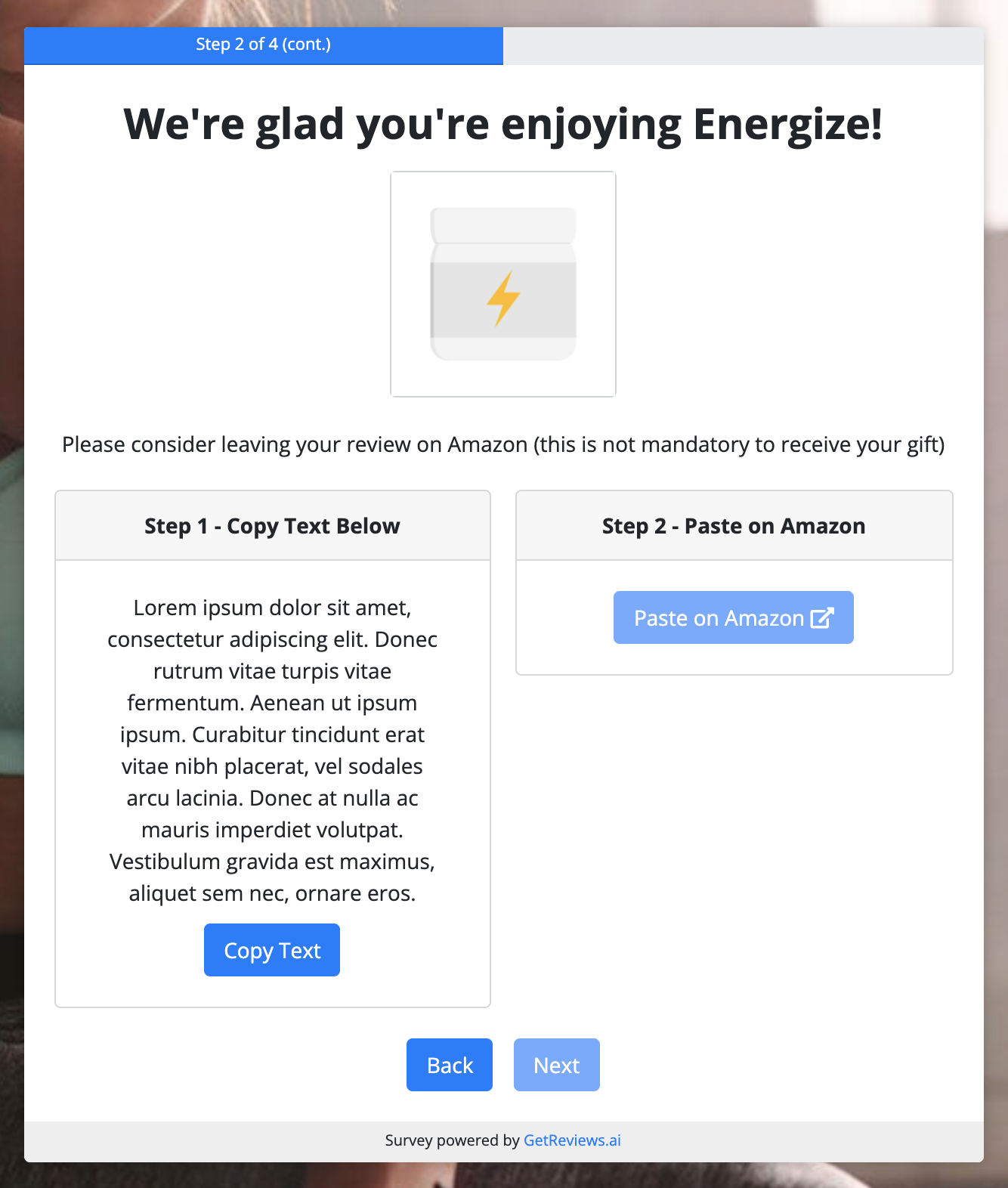Click the "rutrum vitae turpis vitae" text line
The width and height of the screenshot is (1008, 1188).
pyautogui.click(x=272, y=671)
